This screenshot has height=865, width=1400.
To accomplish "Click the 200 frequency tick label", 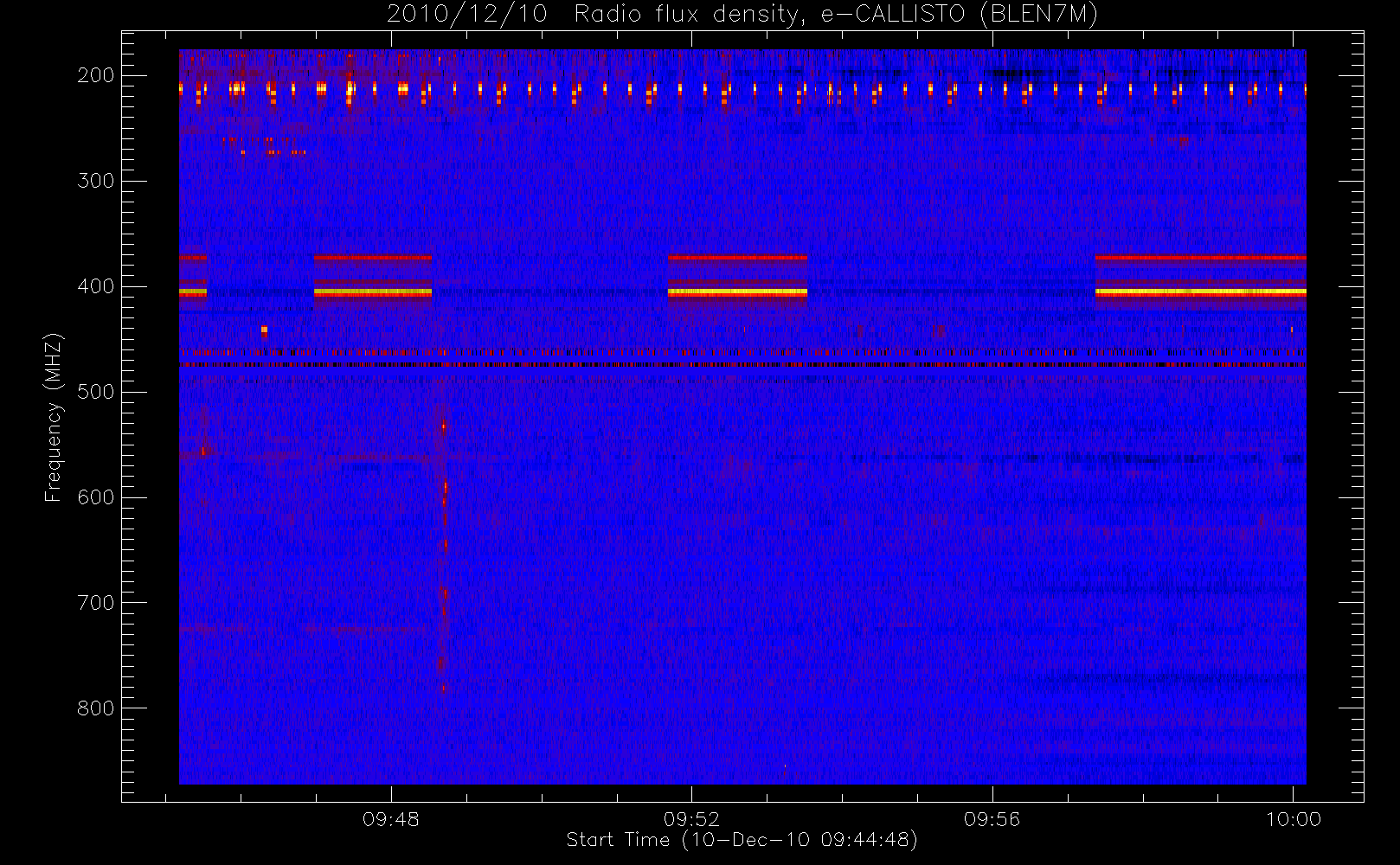I will tap(96, 75).
